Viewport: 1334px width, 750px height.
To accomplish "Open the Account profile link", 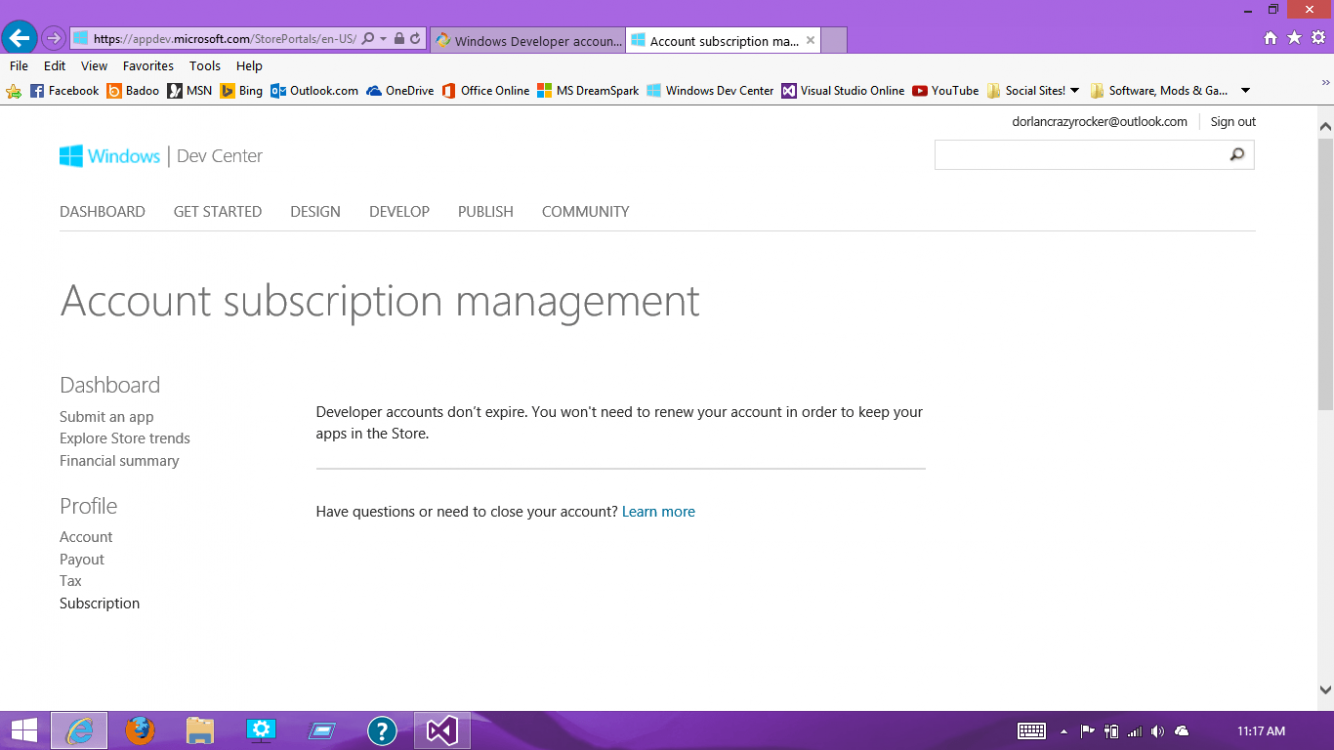I will (86, 537).
